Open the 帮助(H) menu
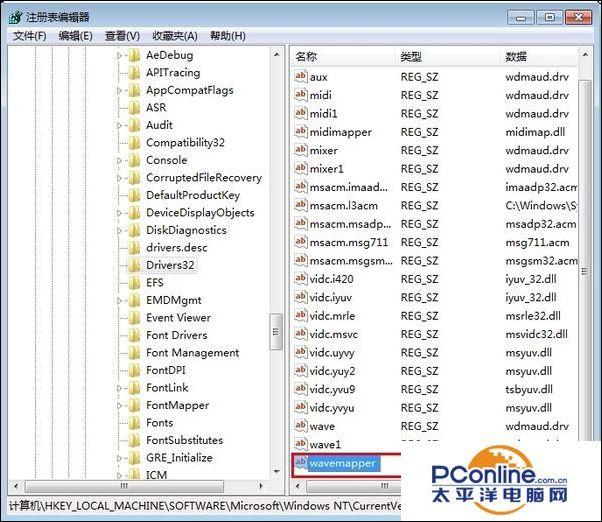 [x=228, y=36]
